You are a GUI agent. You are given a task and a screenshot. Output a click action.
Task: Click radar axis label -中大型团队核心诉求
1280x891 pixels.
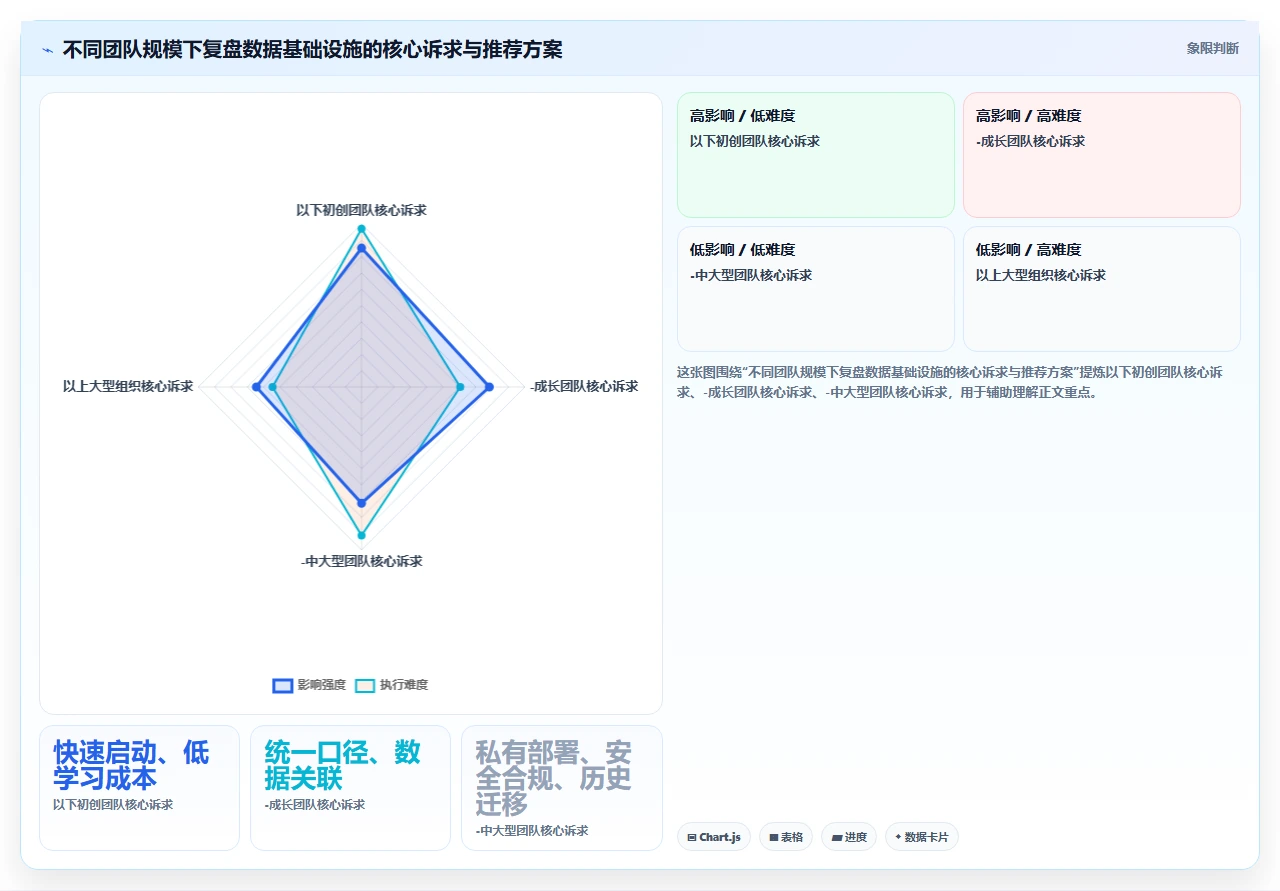point(361,561)
